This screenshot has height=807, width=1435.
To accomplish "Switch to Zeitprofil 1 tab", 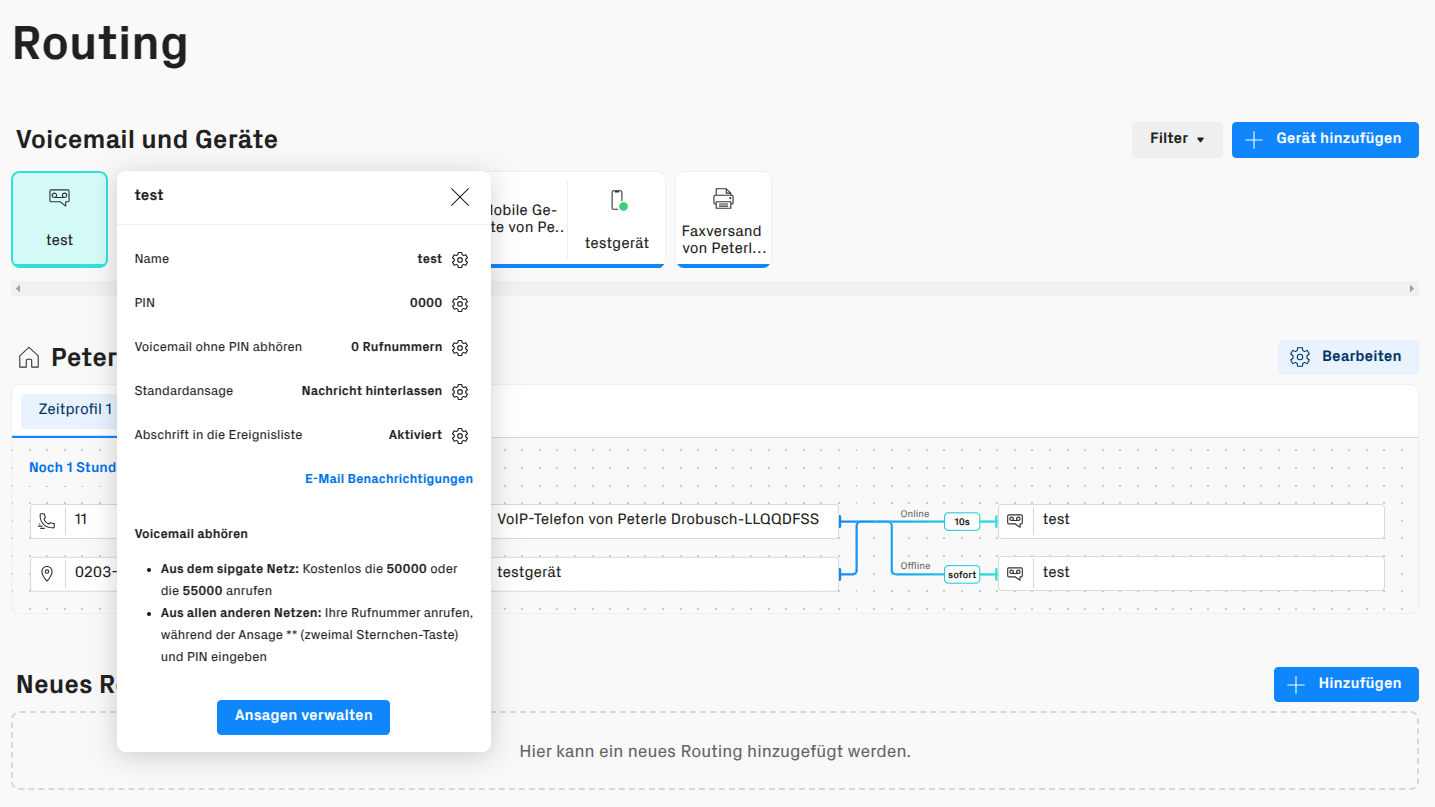I will click(70, 410).
